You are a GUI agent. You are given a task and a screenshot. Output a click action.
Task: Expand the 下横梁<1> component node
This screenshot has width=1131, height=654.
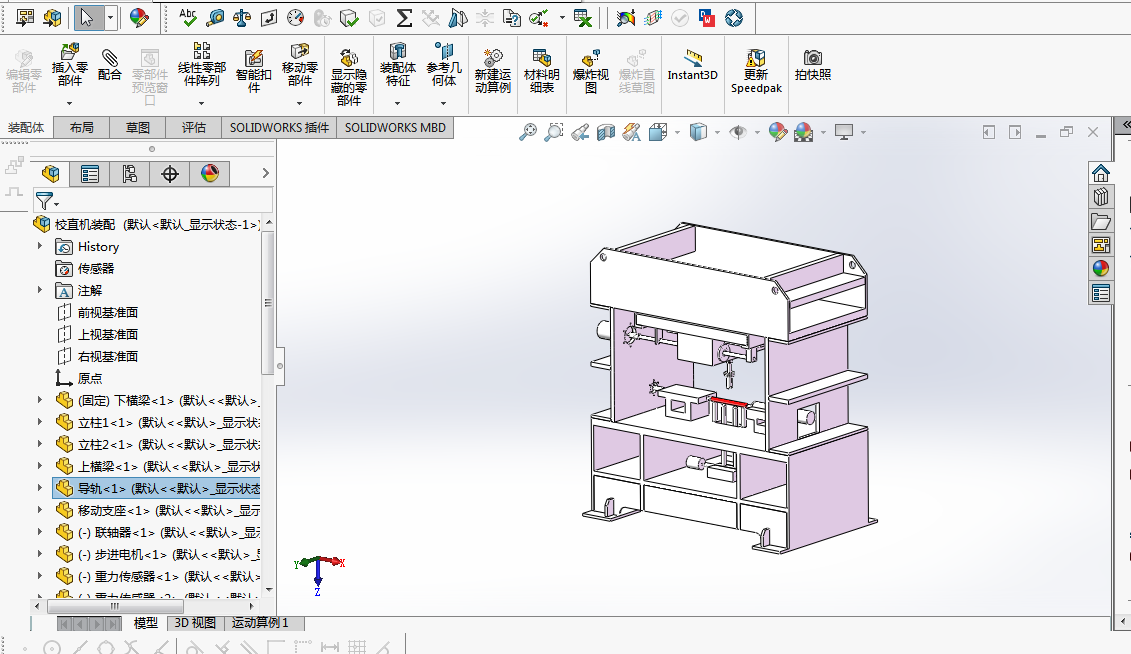click(40, 399)
